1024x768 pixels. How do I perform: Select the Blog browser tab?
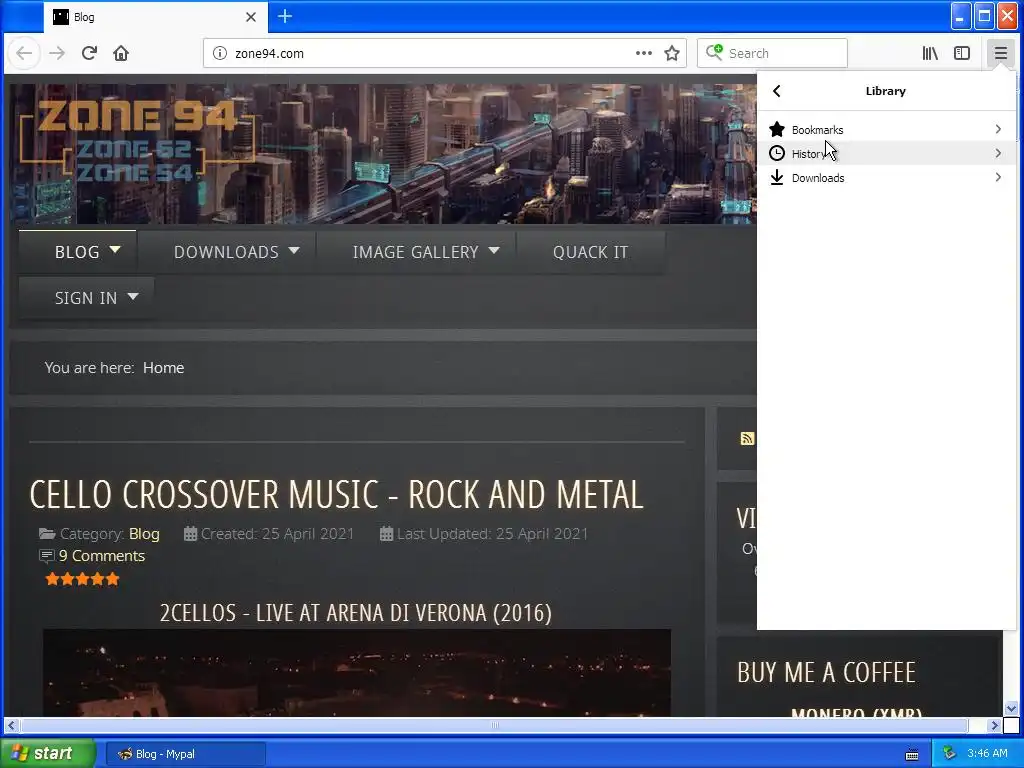click(x=157, y=17)
